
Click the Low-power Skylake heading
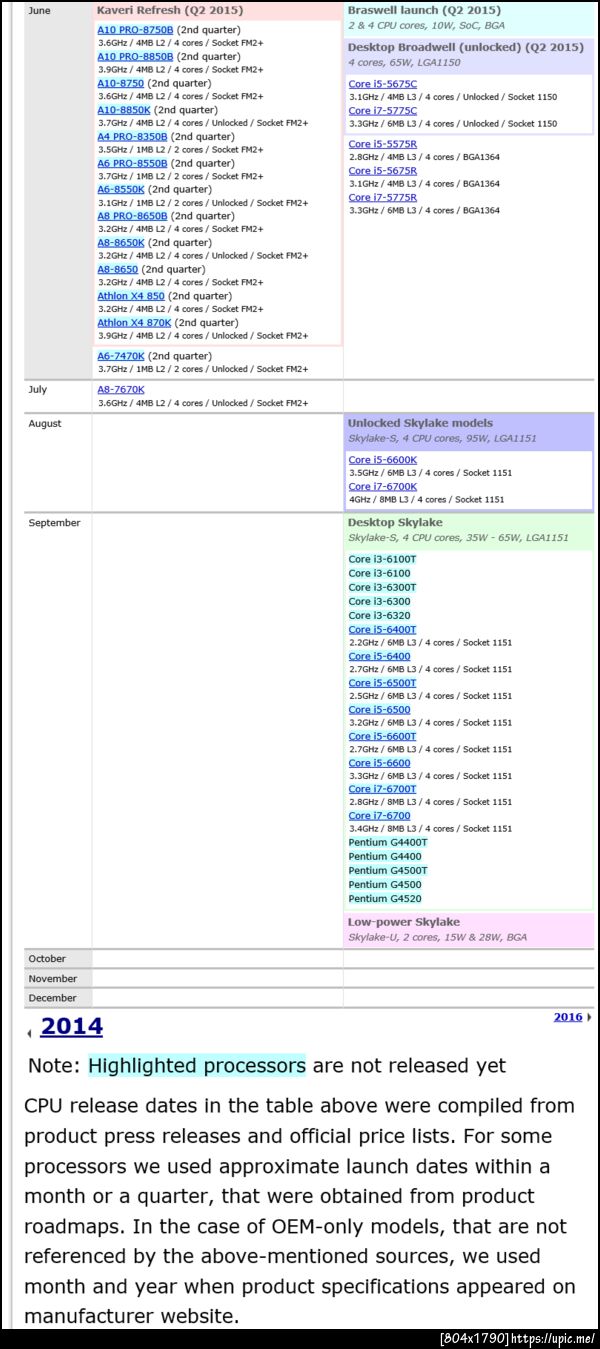[x=404, y=922]
